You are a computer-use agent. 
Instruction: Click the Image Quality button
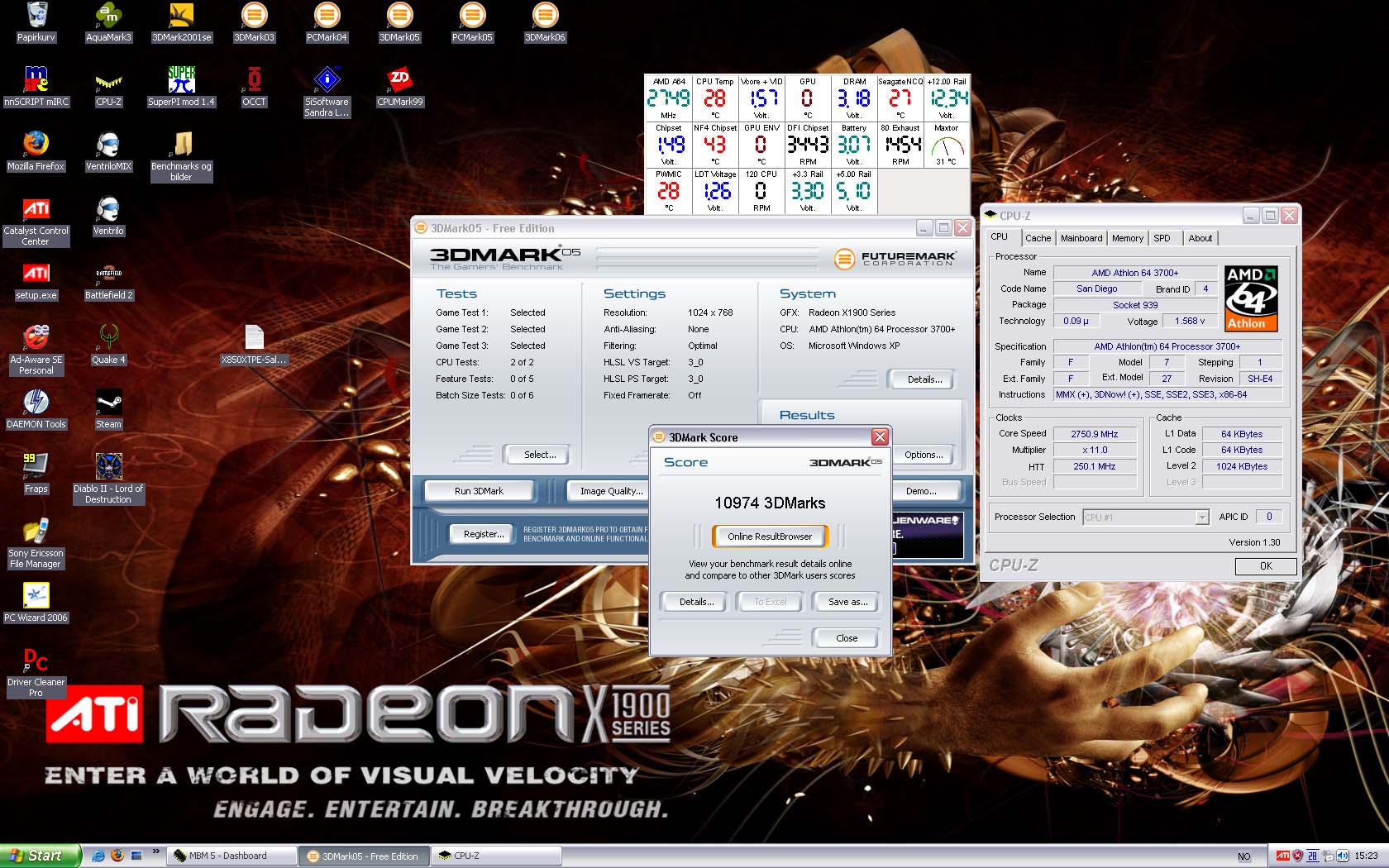(611, 491)
